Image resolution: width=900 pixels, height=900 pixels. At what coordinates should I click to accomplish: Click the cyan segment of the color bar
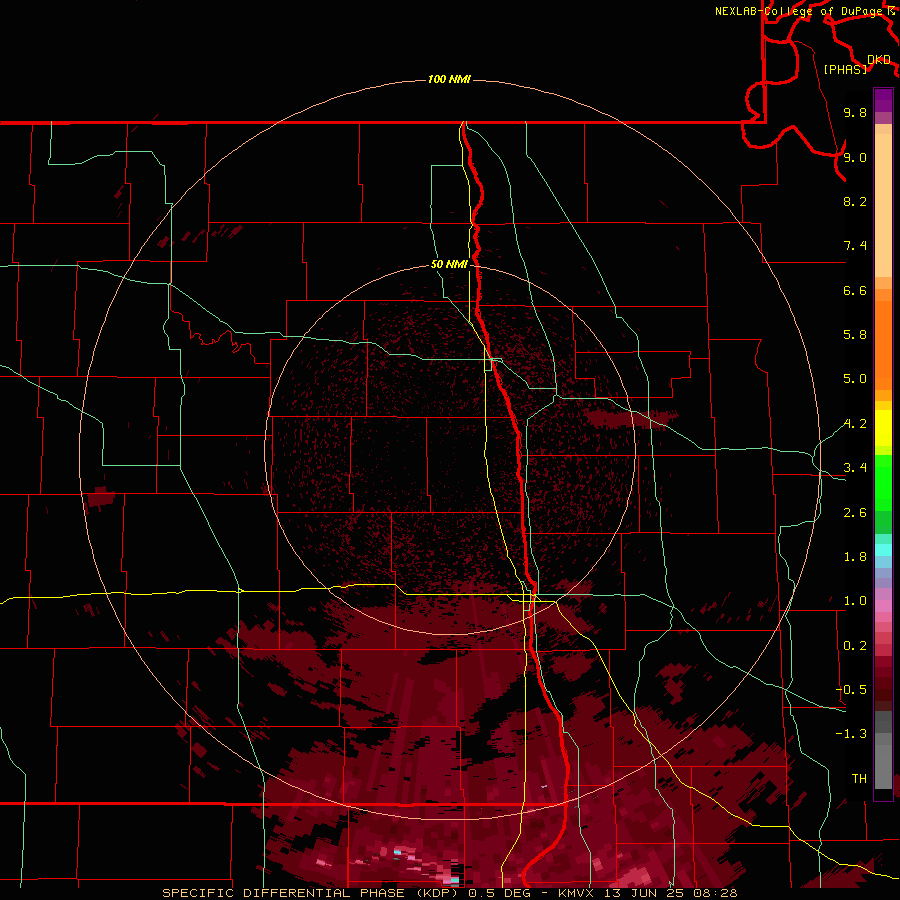[x=883, y=550]
